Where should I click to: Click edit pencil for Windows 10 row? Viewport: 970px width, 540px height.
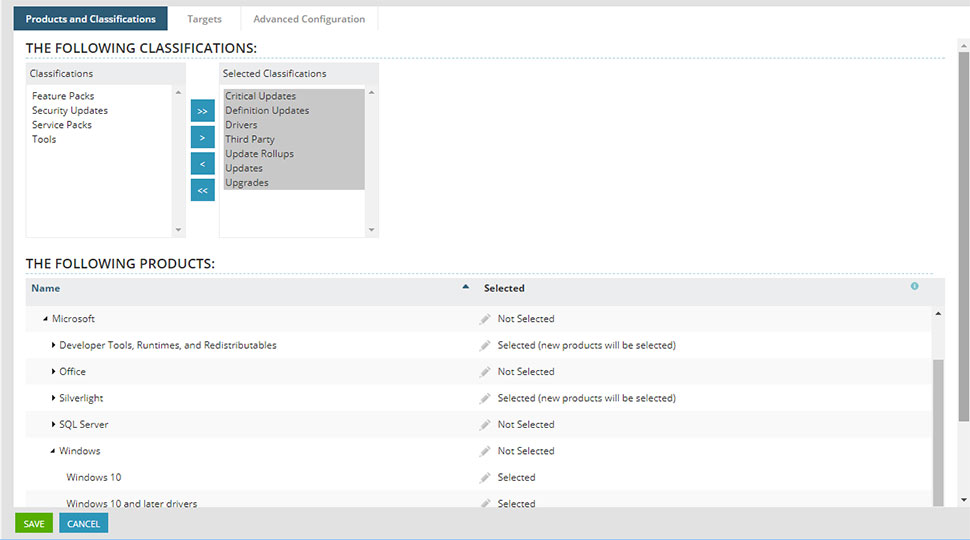click(x=485, y=478)
